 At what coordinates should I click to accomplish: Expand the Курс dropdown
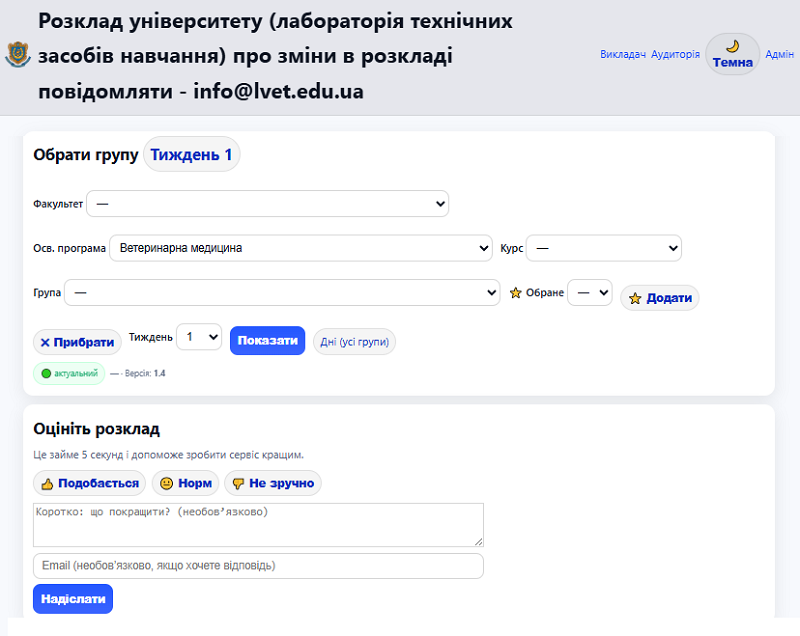click(x=603, y=248)
